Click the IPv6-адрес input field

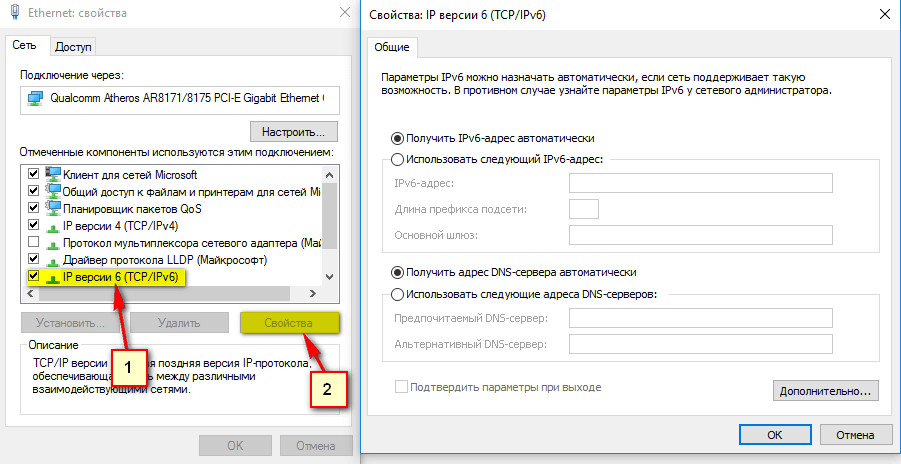(x=700, y=183)
